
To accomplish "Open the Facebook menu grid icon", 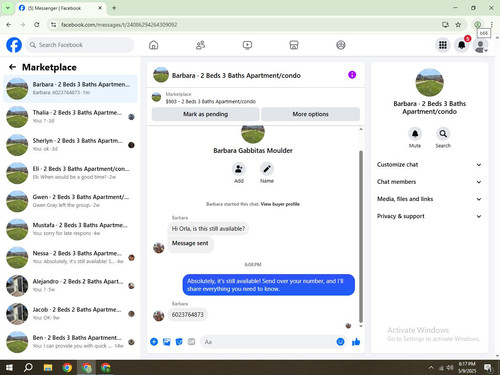I will click(x=443, y=45).
